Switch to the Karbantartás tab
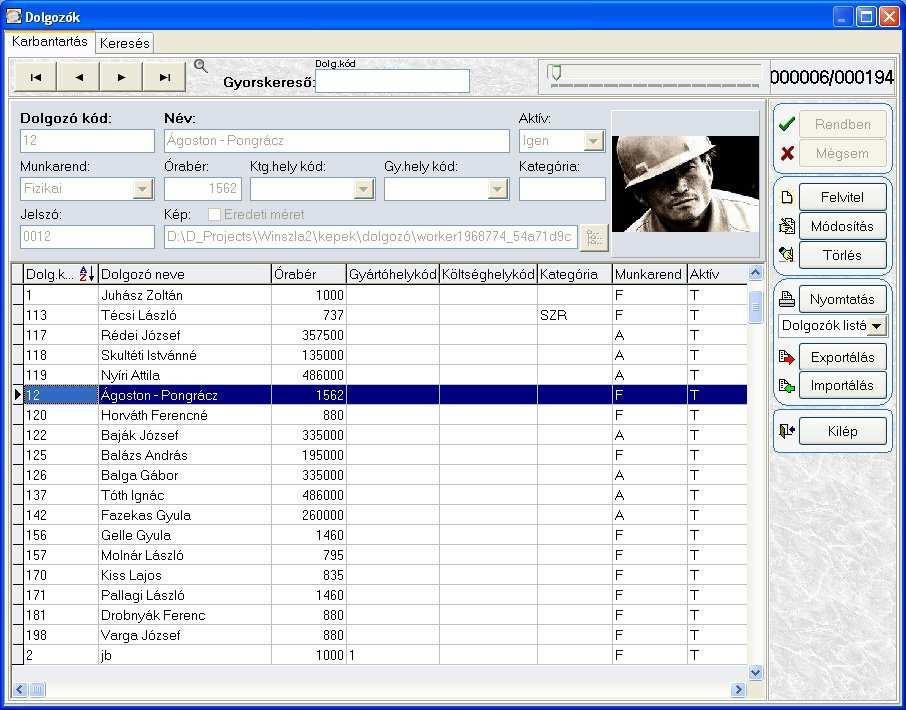 [x=50, y=42]
